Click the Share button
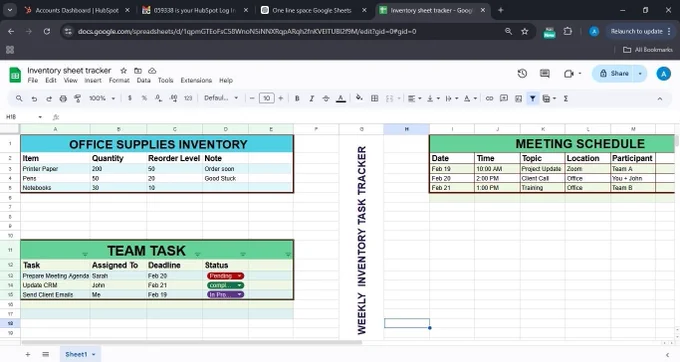This screenshot has height=362, width=680. click(615, 74)
